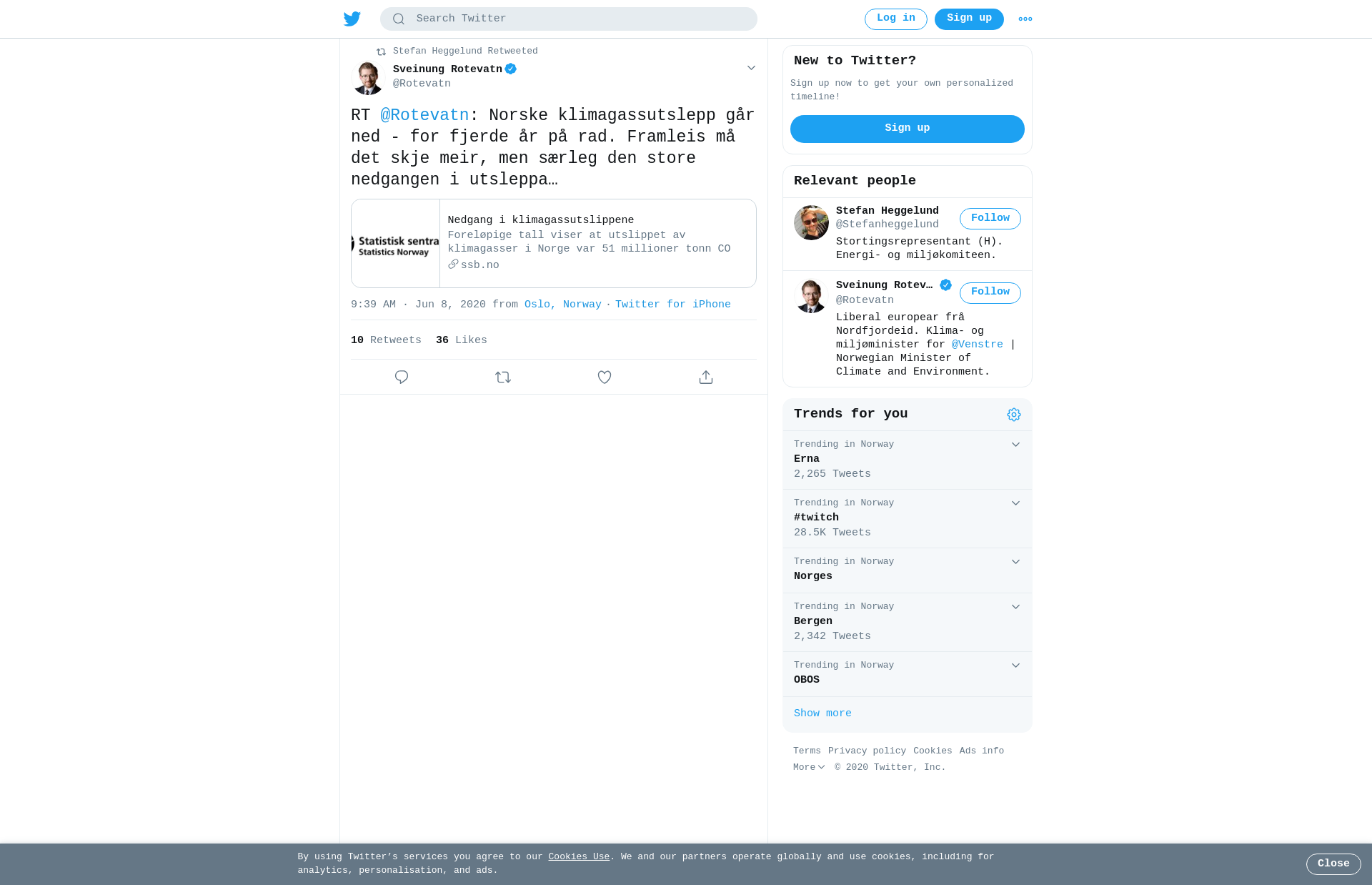Expand tweet options caret next to Sveinung Rotevatn
Image resolution: width=1372 pixels, height=885 pixels.
[x=751, y=68]
